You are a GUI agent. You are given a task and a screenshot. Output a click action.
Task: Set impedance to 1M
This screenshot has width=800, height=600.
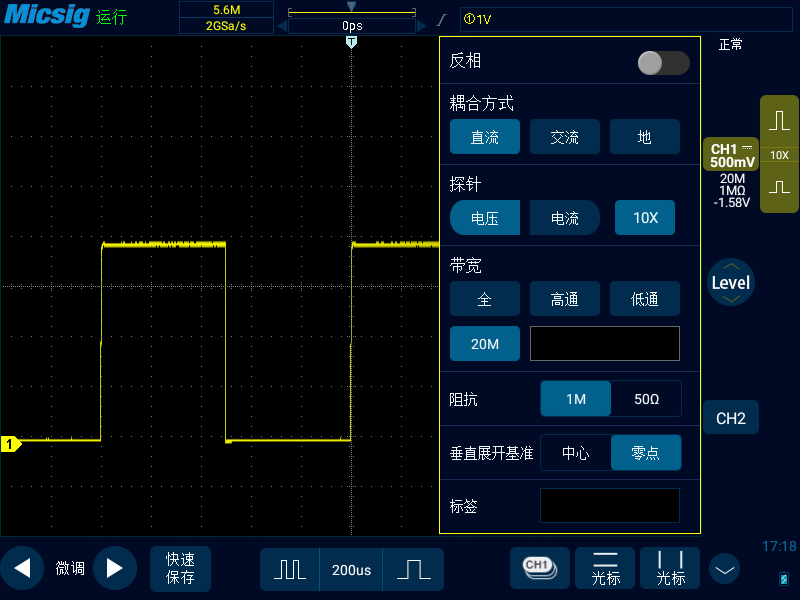(x=576, y=398)
